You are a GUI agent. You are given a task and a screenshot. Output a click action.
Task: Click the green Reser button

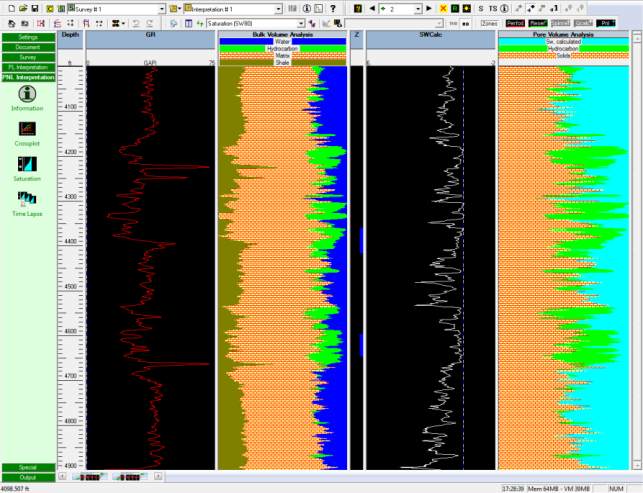538,24
